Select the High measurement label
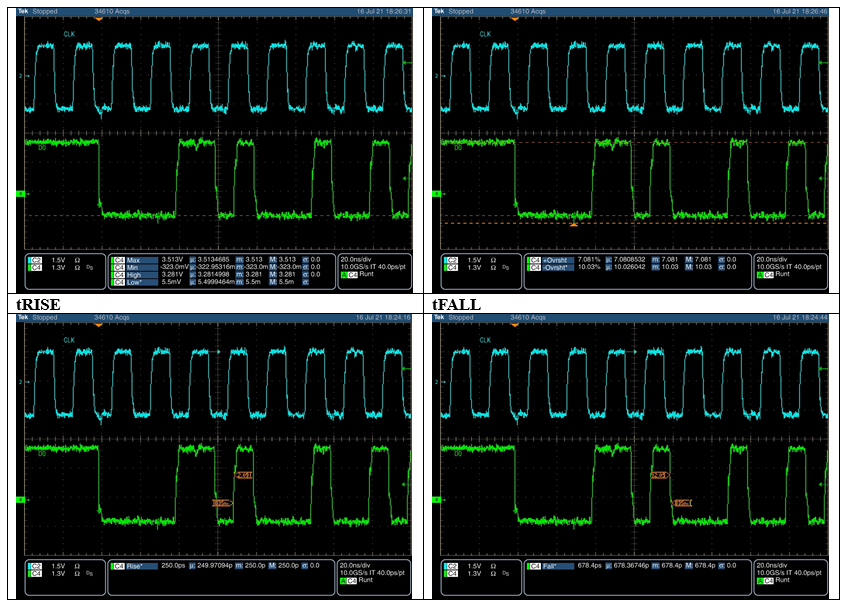This screenshot has height=604, width=847. click(142, 275)
